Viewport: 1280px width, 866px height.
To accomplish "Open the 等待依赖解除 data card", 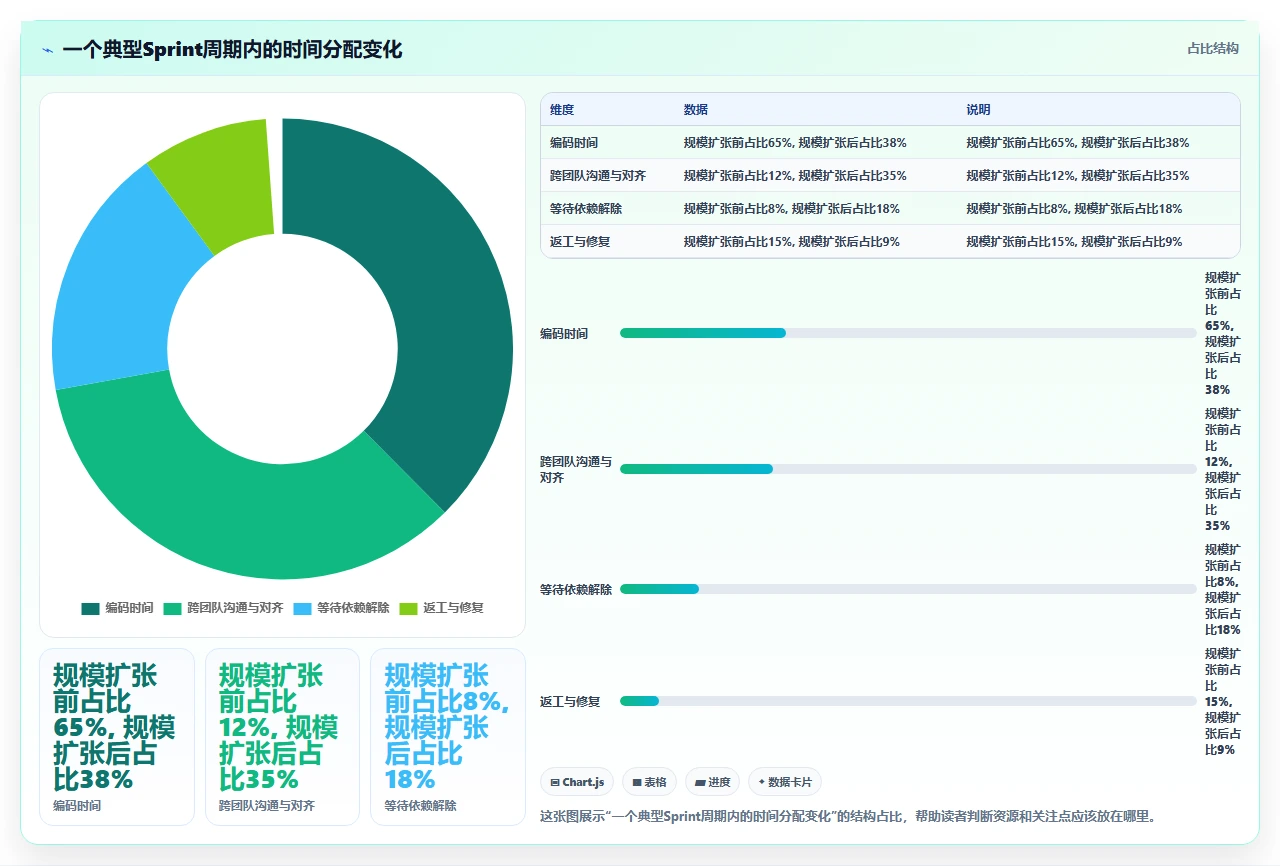I will [448, 737].
